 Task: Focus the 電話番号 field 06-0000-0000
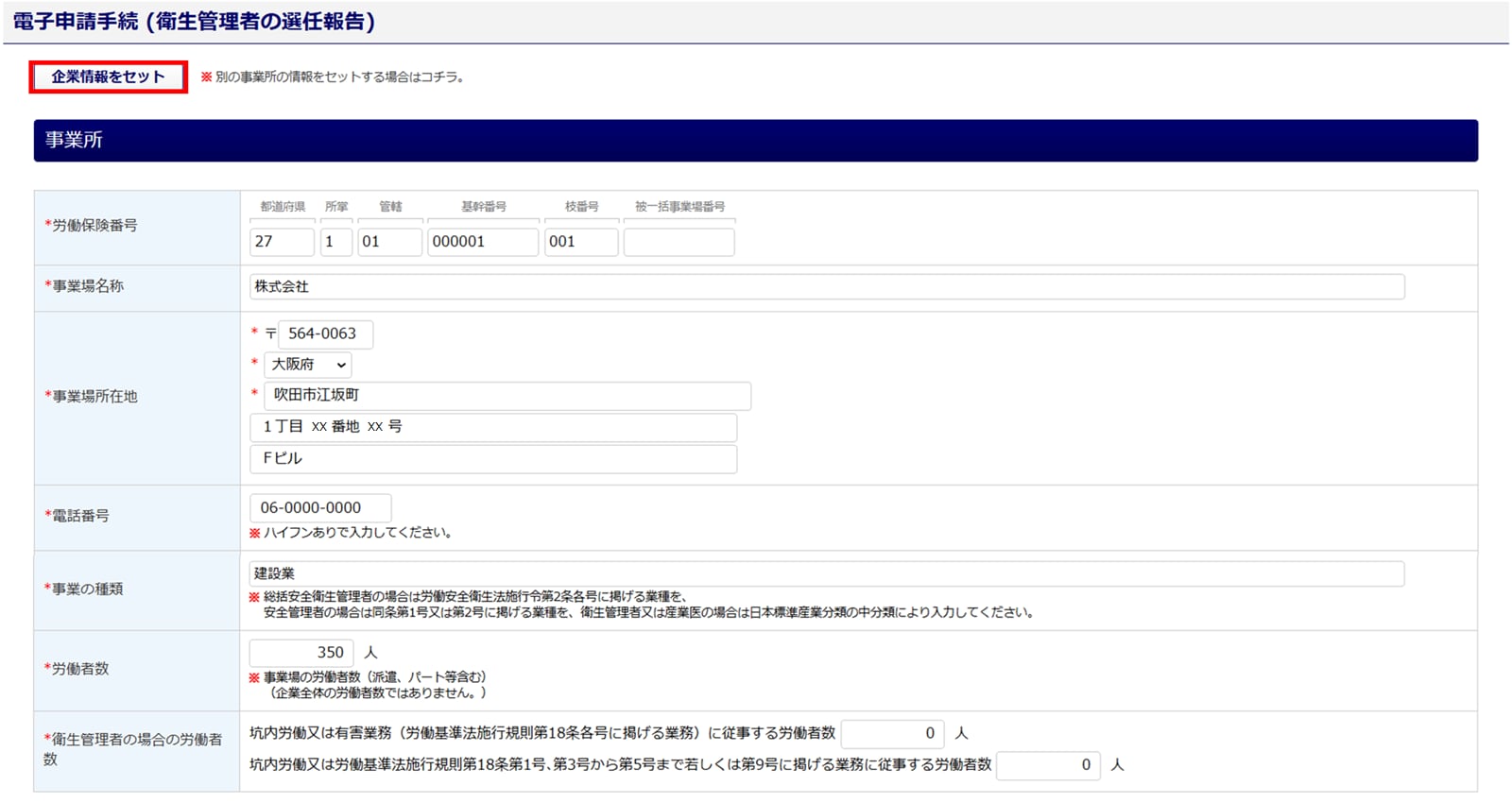point(319,508)
